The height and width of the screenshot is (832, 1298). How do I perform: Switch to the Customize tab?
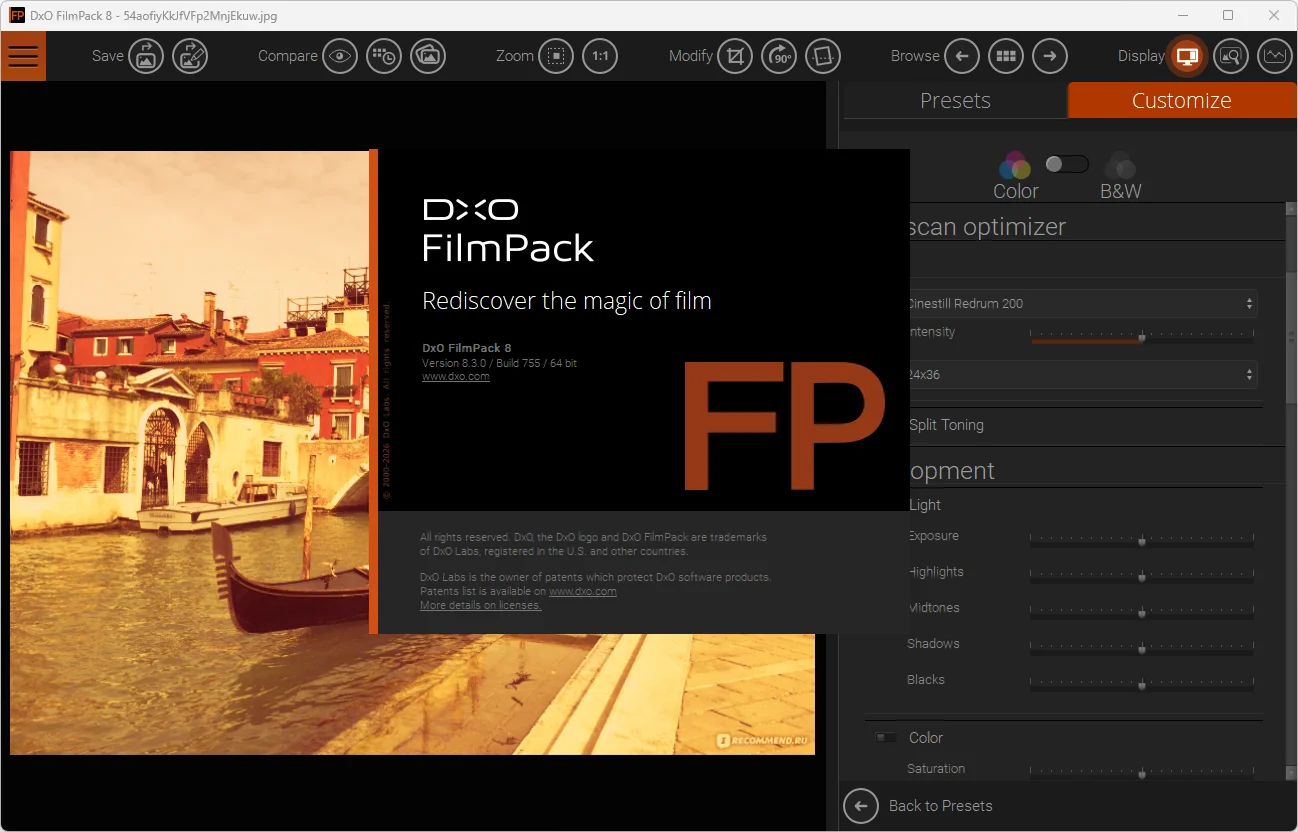[1182, 100]
